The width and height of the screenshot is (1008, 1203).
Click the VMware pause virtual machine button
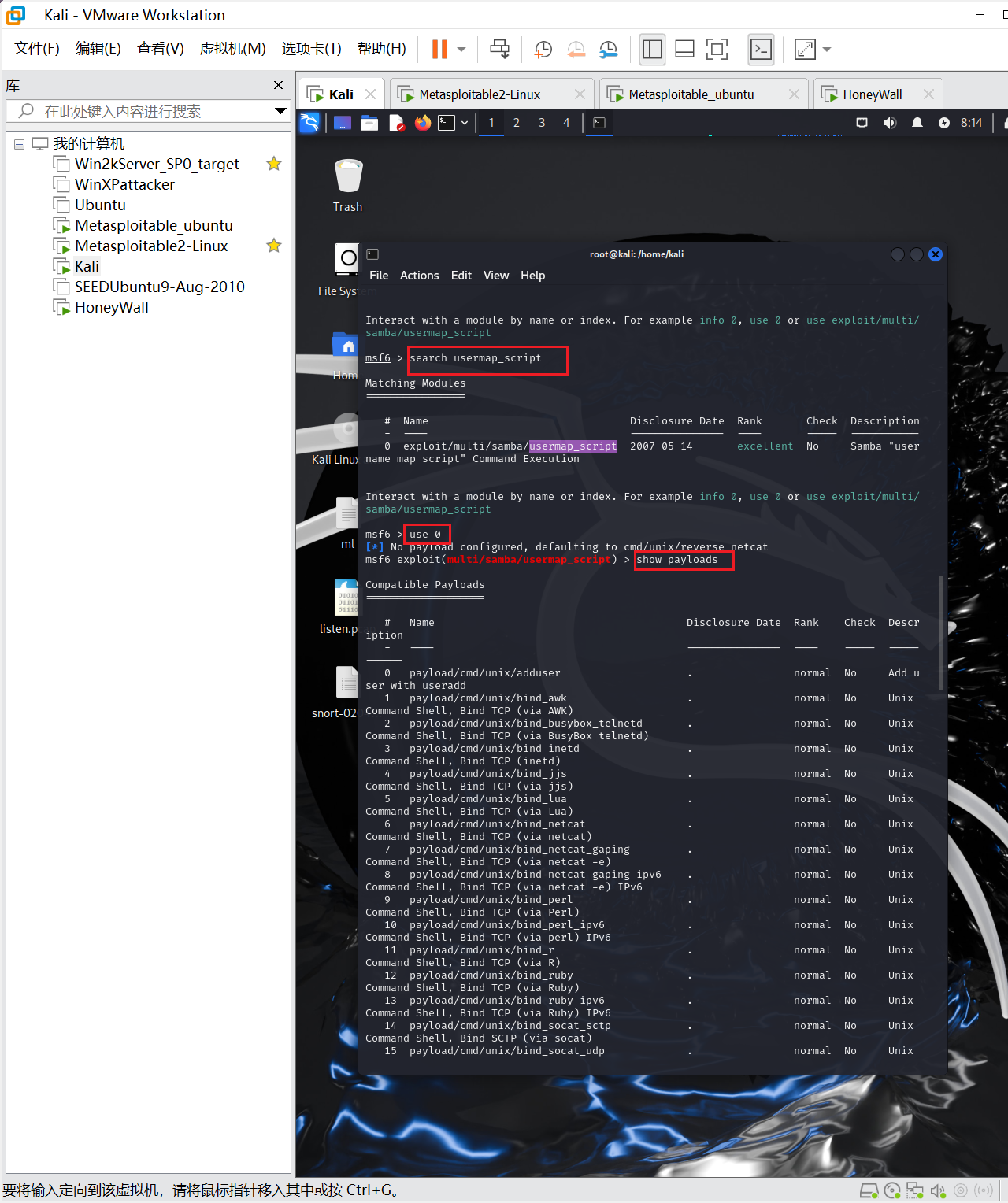point(439,49)
